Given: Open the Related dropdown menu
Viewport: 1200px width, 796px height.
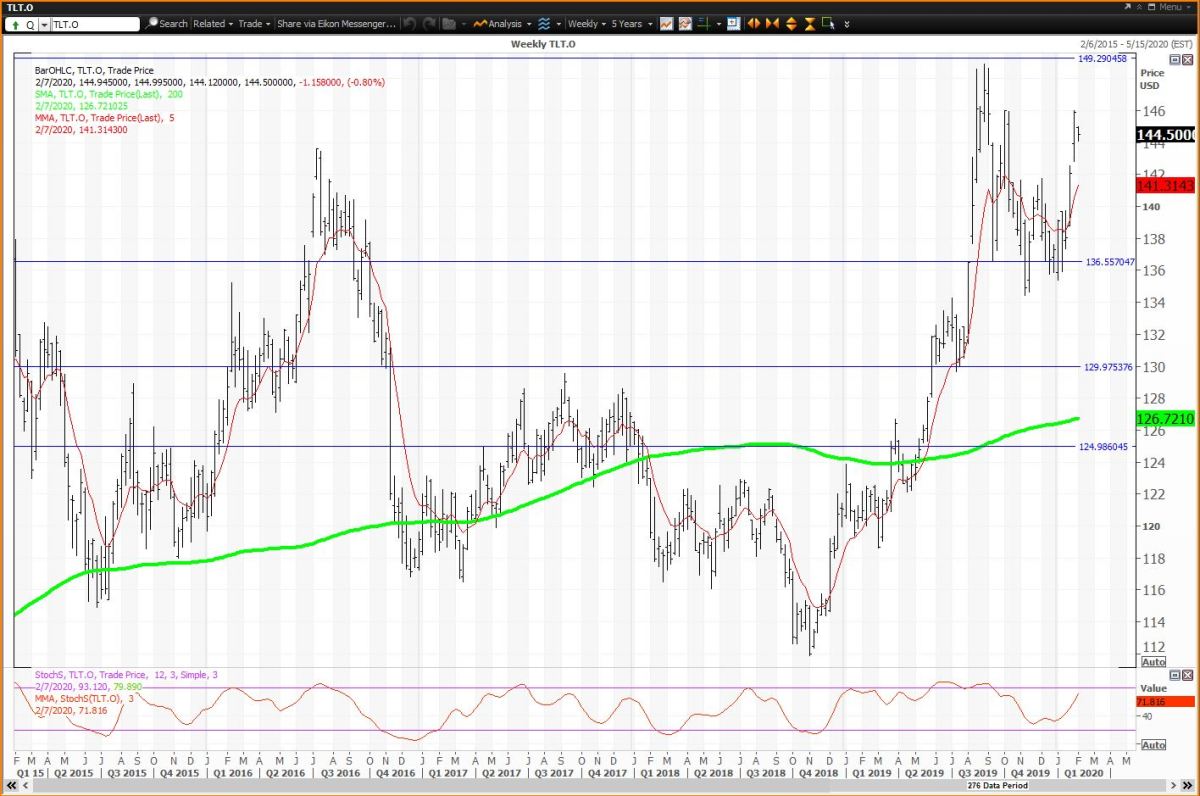Looking at the screenshot, I should (x=213, y=23).
